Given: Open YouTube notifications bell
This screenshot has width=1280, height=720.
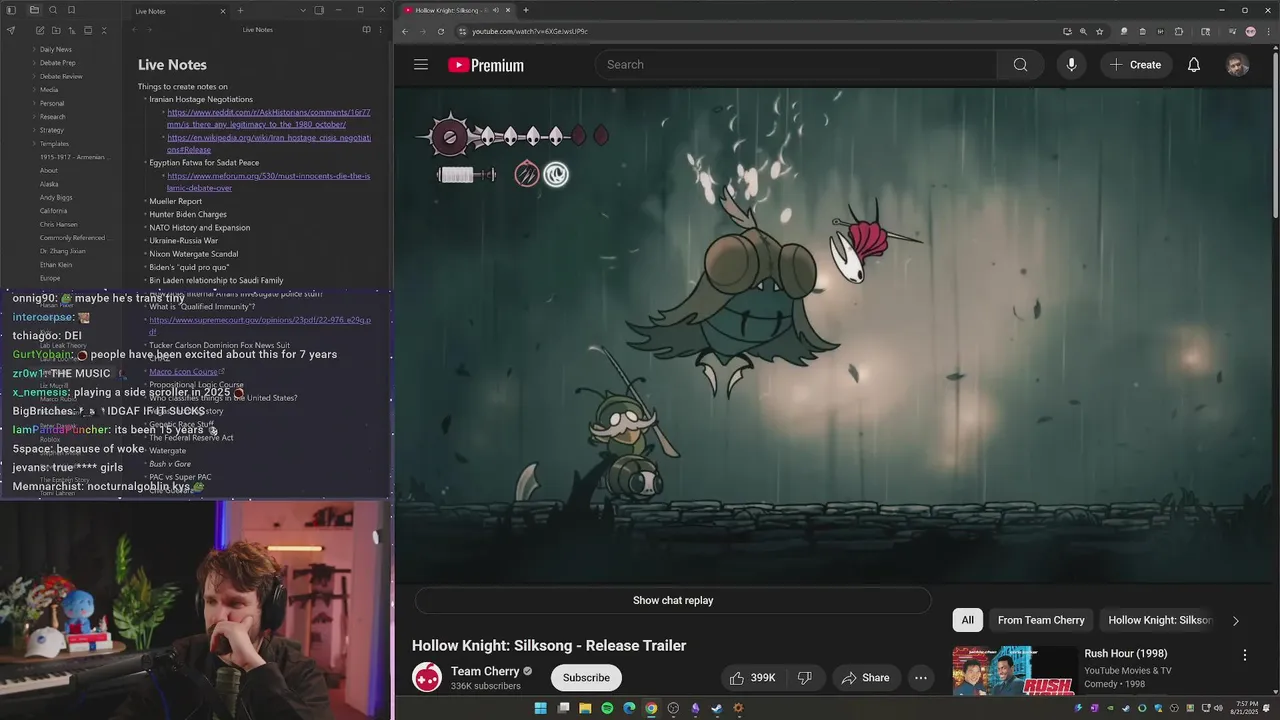Looking at the screenshot, I should click(1194, 65).
